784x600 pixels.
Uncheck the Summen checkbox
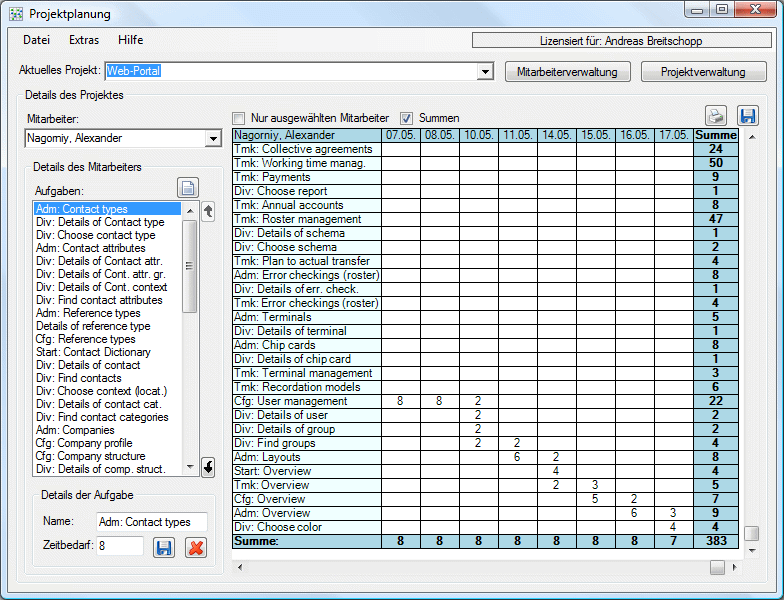point(407,118)
